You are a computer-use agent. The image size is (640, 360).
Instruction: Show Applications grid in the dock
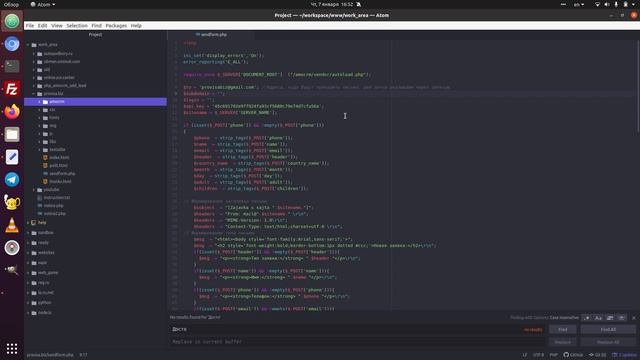coord(12,348)
